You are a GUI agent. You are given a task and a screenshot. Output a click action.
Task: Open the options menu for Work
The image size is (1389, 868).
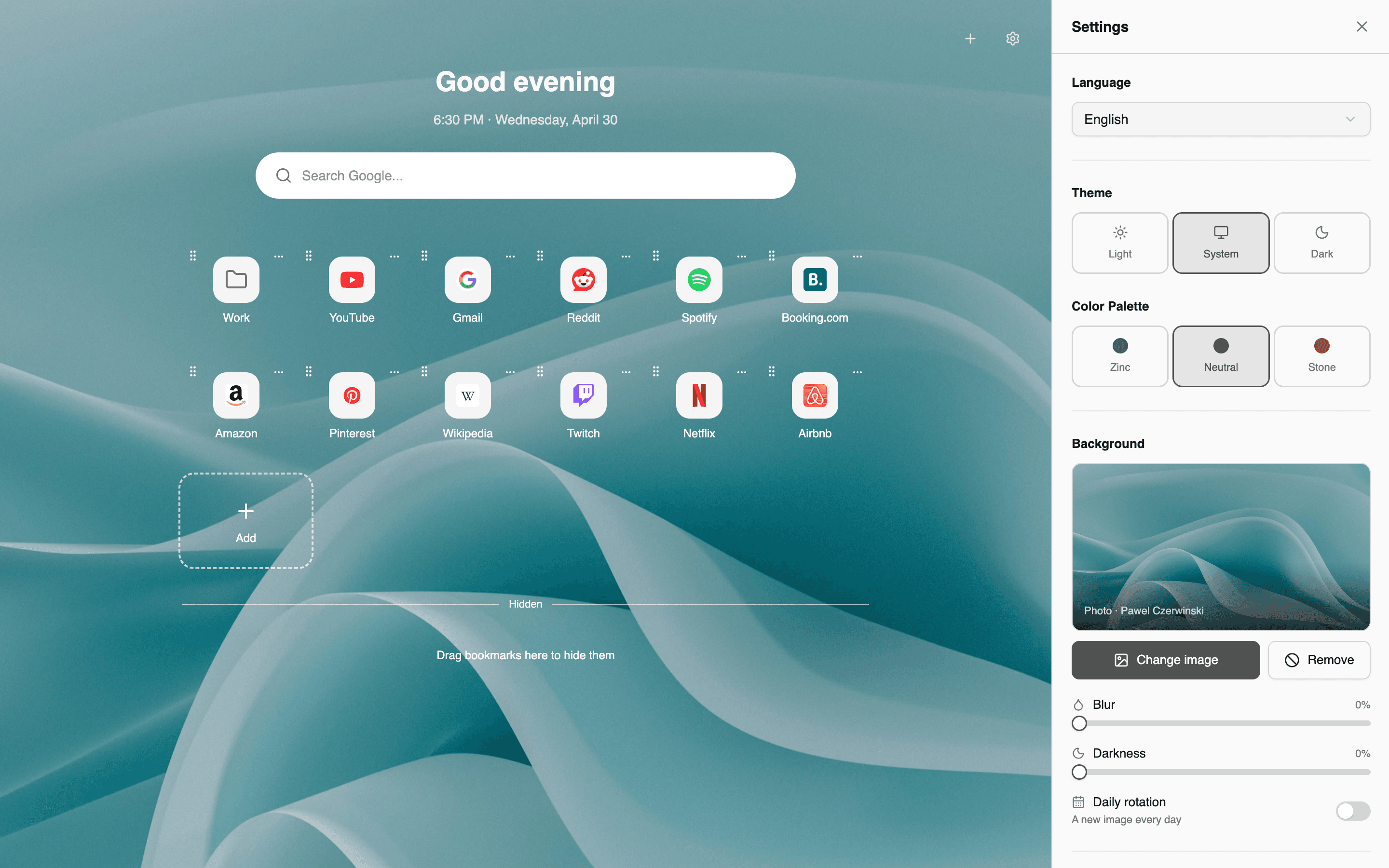279,257
